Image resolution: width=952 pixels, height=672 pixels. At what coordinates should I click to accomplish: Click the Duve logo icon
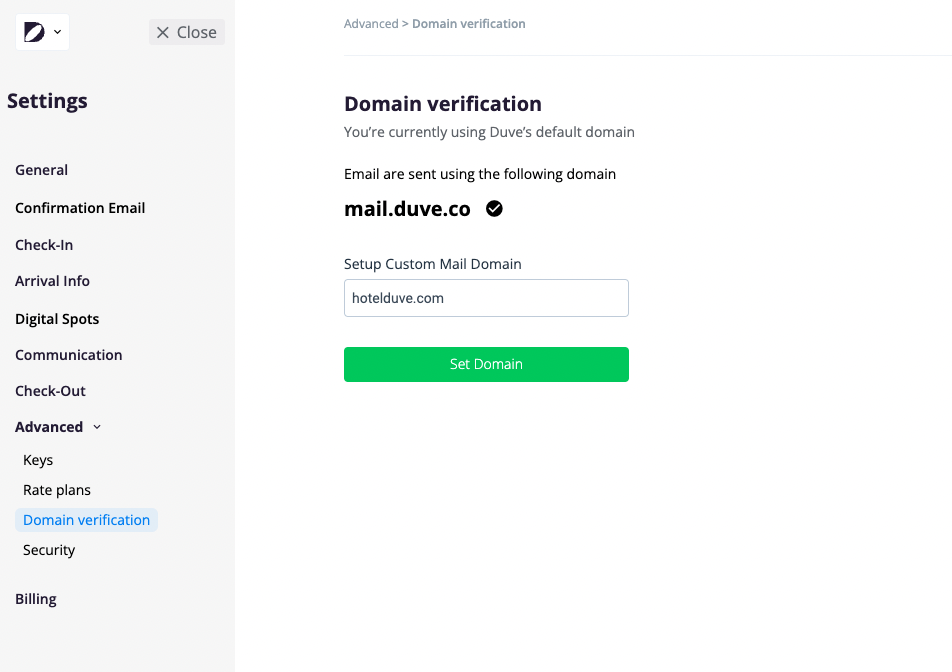[x=34, y=32]
